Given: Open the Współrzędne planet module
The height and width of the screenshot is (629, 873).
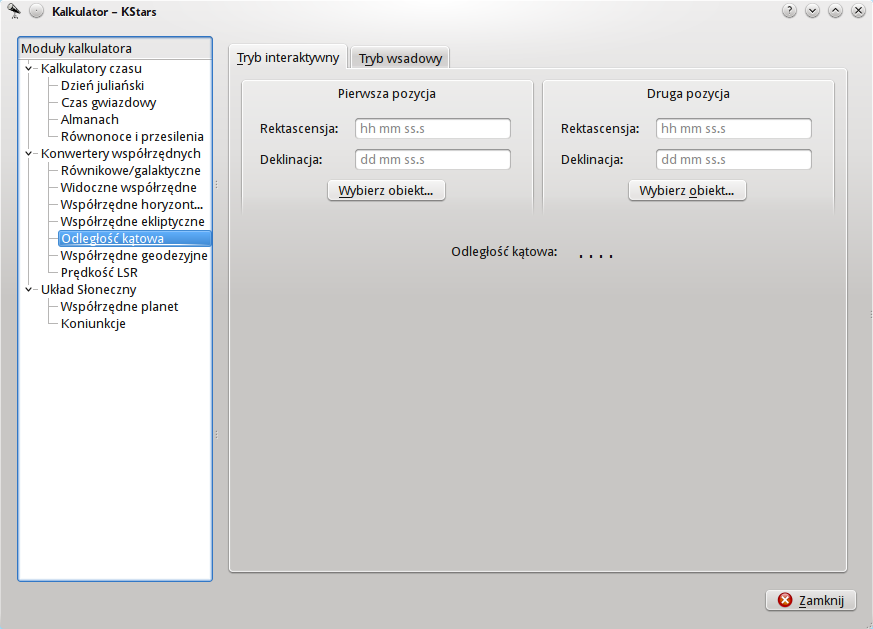Looking at the screenshot, I should click(x=119, y=306).
